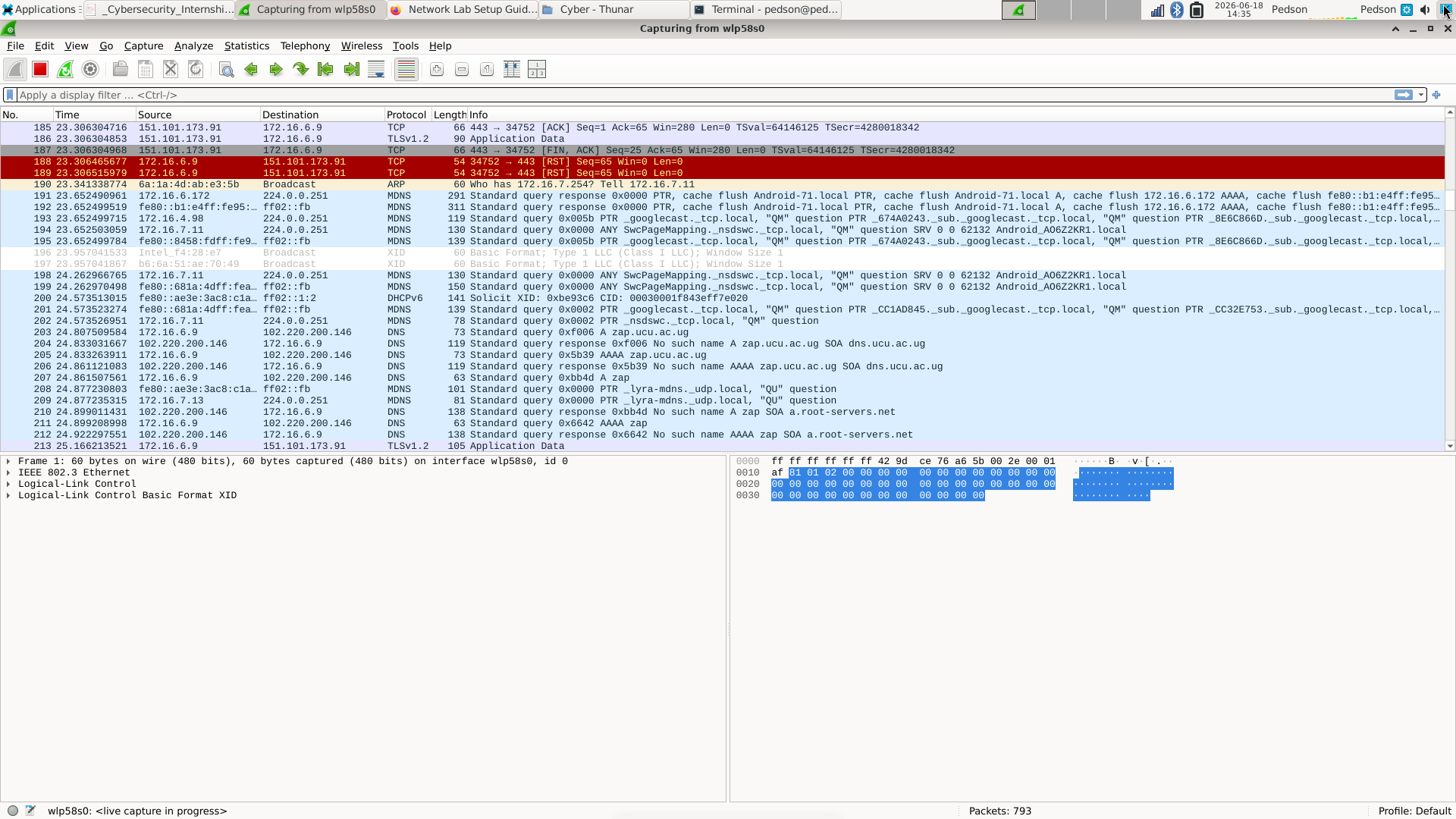Sort packets by the Source column header
The height and width of the screenshot is (819, 1456).
click(198, 115)
